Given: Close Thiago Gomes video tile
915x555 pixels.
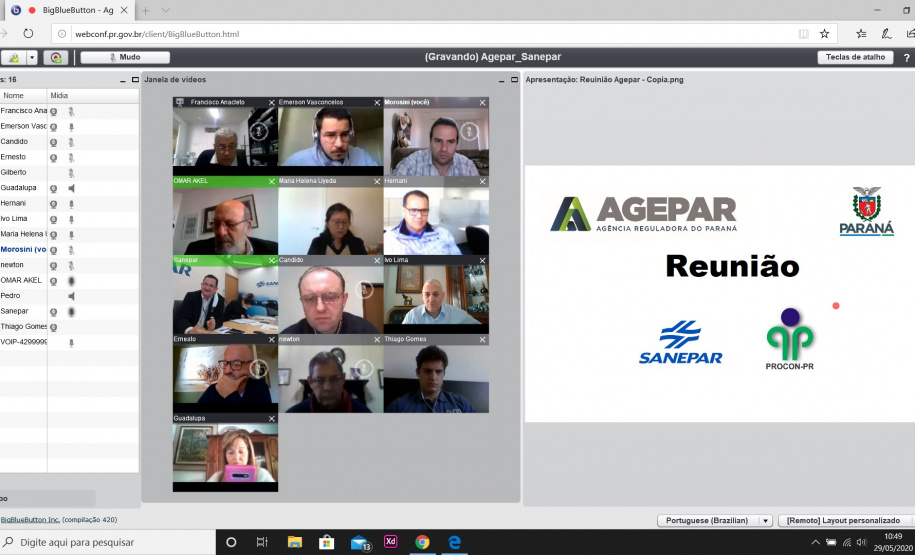Looking at the screenshot, I should click(483, 340).
